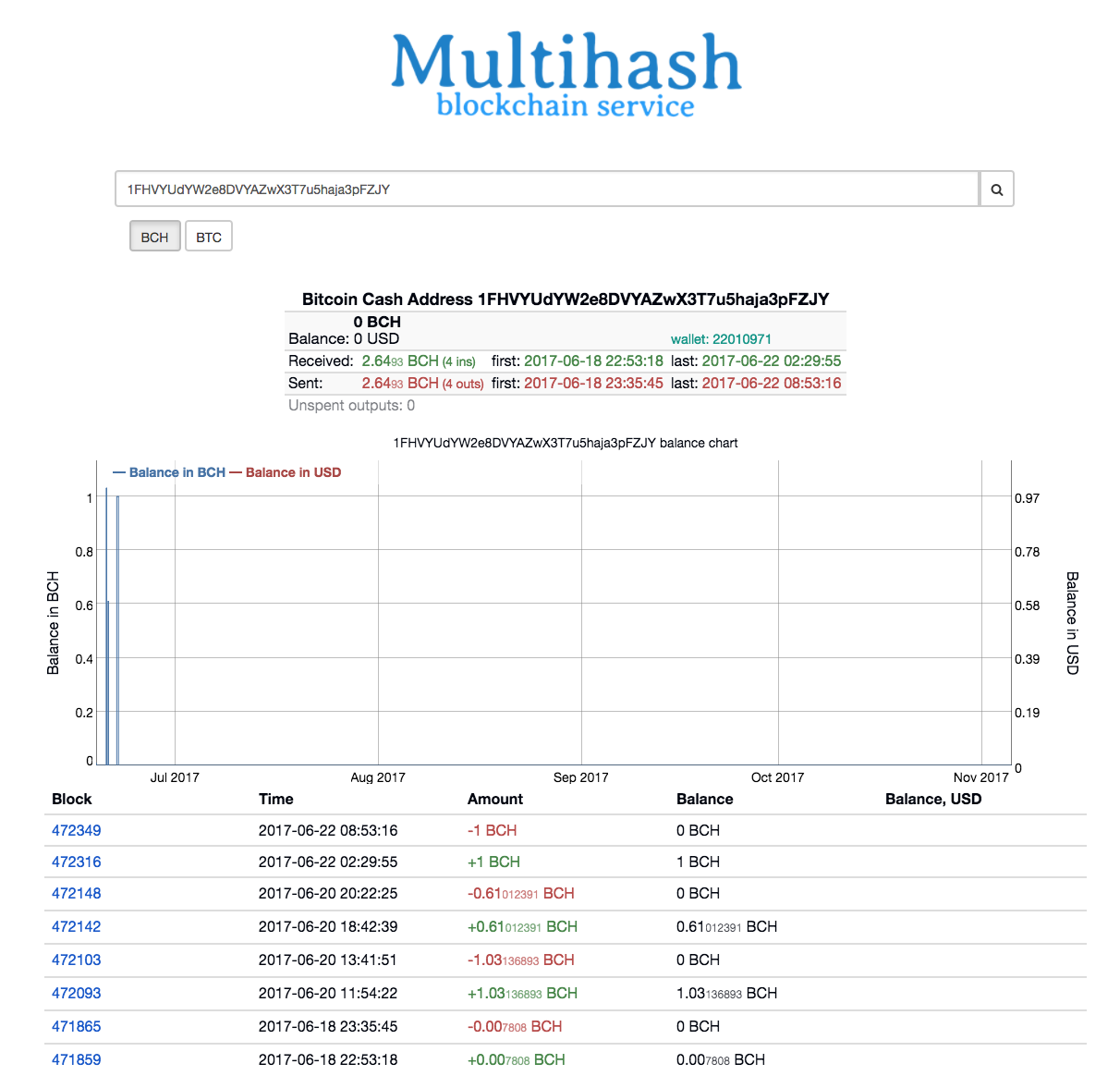1120x1076 pixels.
Task: Open block 472316 details
Action: (77, 862)
